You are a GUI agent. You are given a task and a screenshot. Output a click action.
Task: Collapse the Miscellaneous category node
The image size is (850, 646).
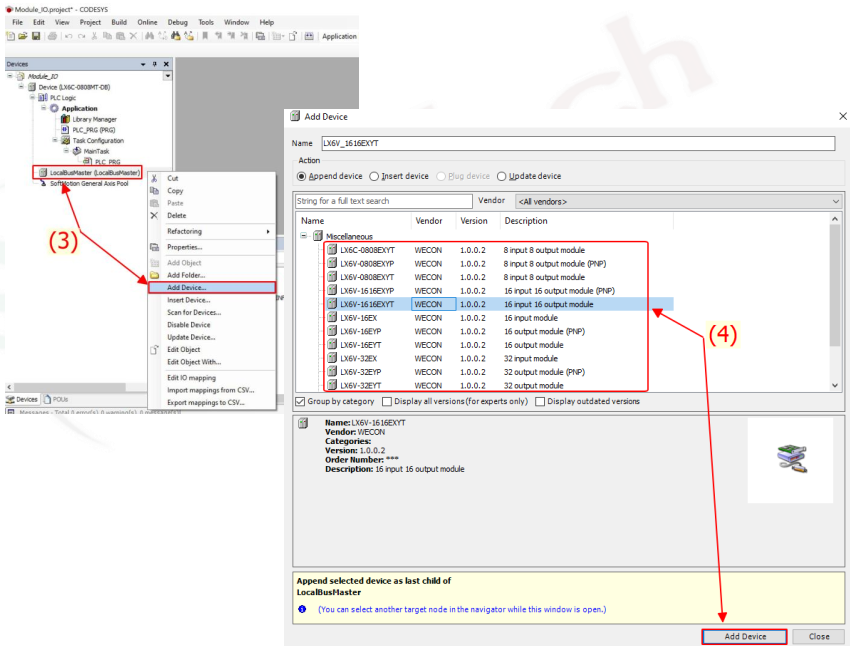point(305,236)
